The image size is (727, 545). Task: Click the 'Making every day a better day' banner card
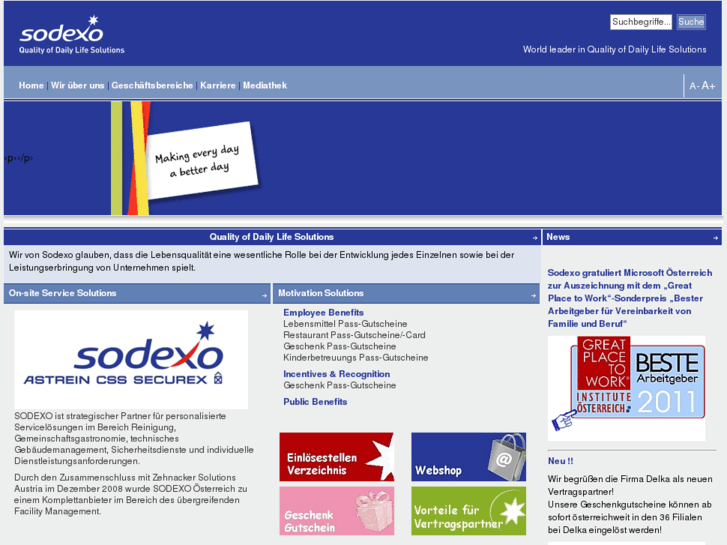[202, 160]
